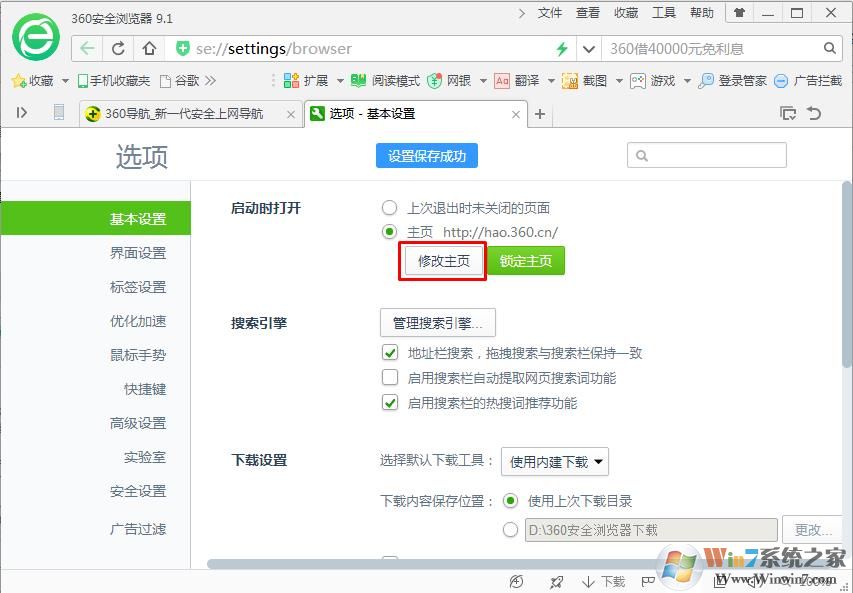Expand the 网银 dropdown arrow
The width and height of the screenshot is (853, 593).
483,81
